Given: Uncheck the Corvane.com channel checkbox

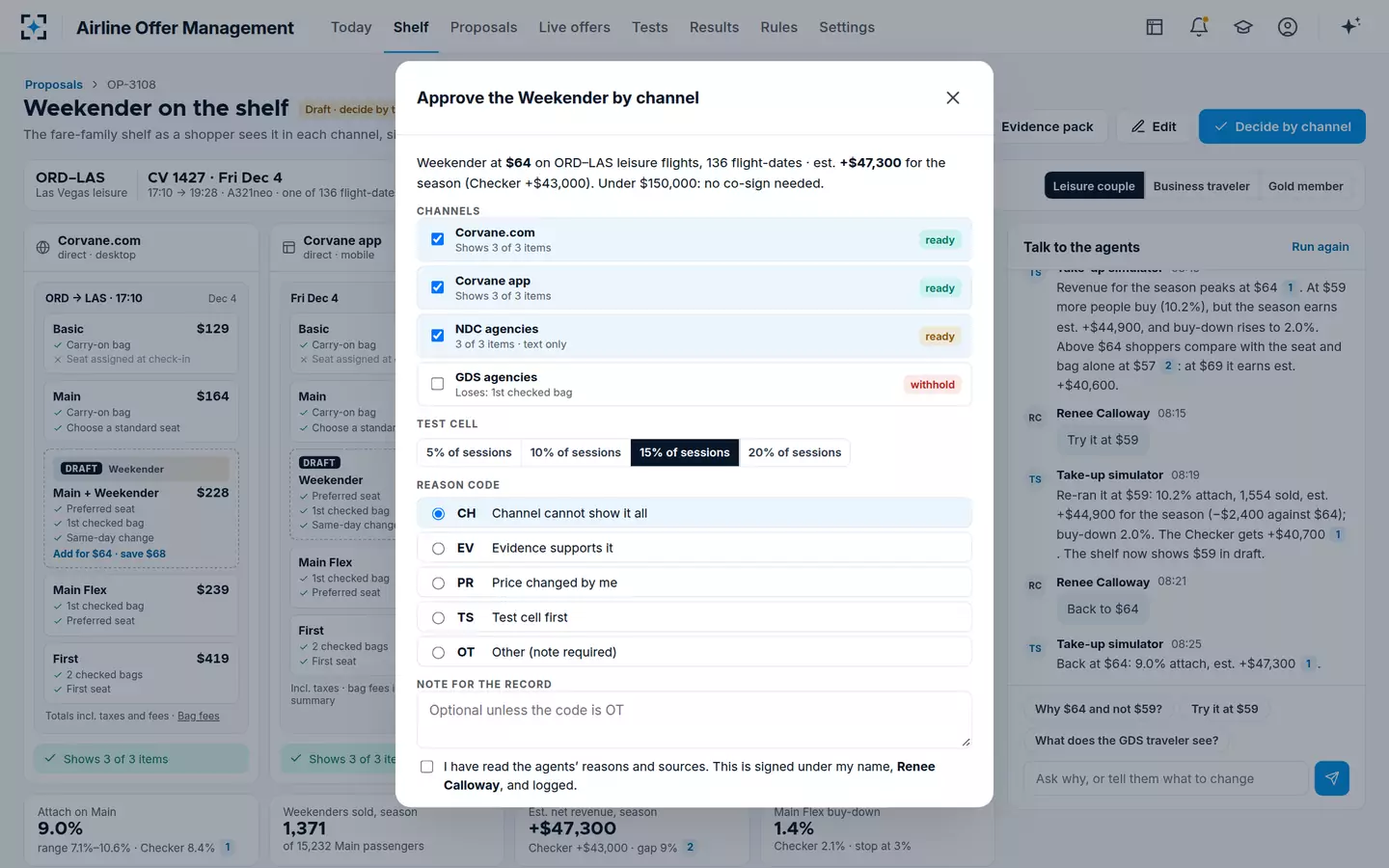Looking at the screenshot, I should point(438,239).
